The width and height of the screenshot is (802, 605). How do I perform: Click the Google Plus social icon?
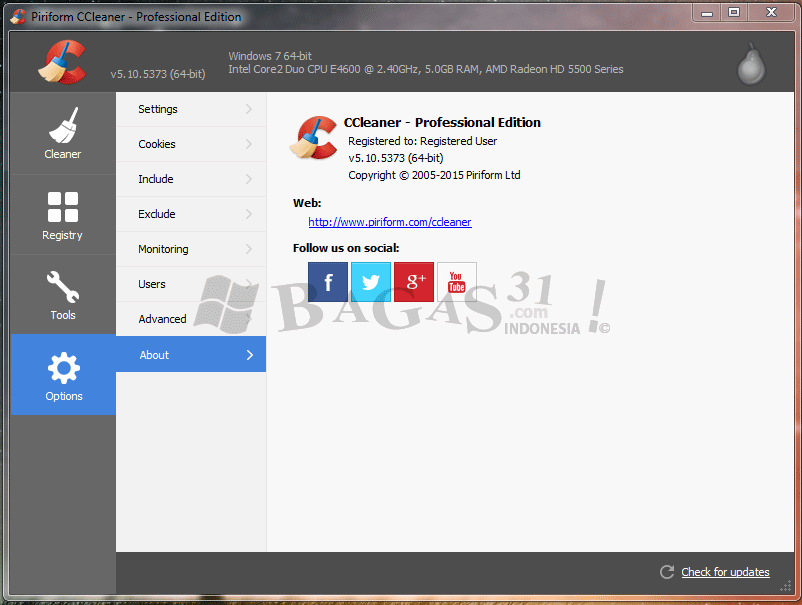pos(414,282)
